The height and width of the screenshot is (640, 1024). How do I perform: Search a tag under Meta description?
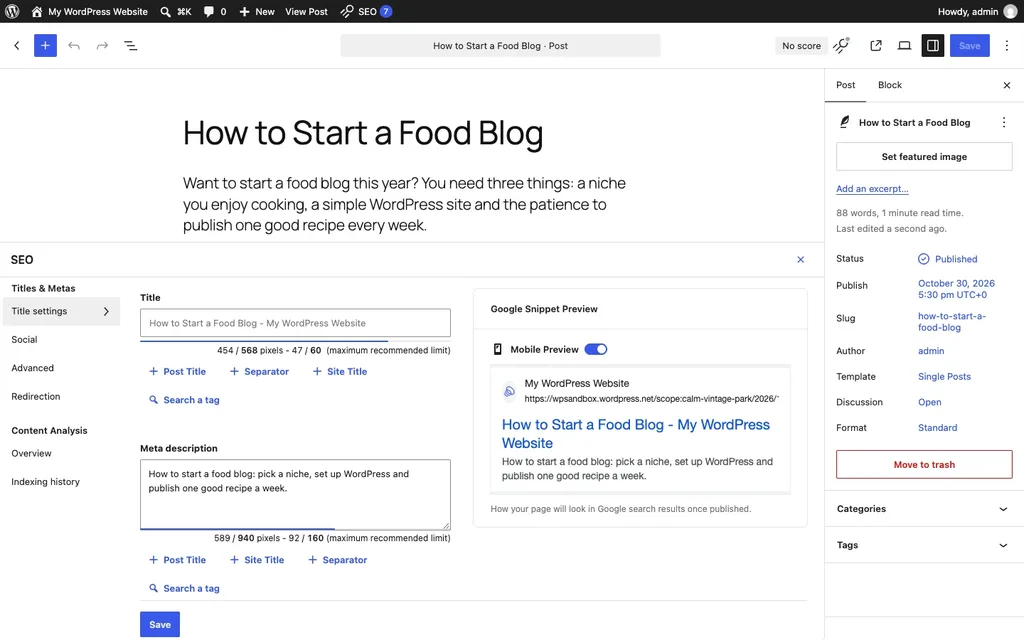[x=184, y=588]
